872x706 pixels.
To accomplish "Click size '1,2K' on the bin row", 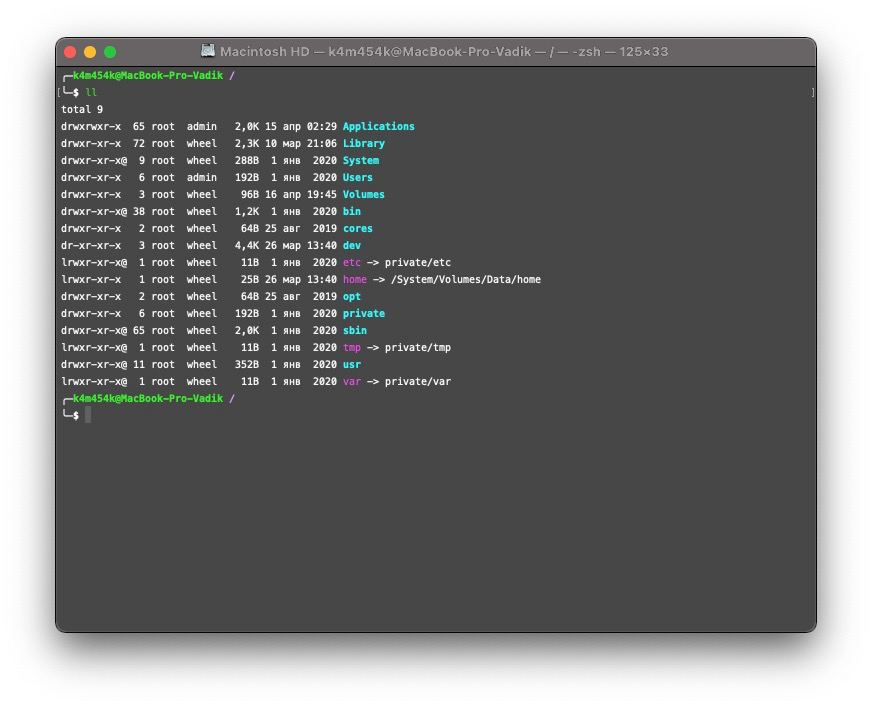I will point(246,211).
